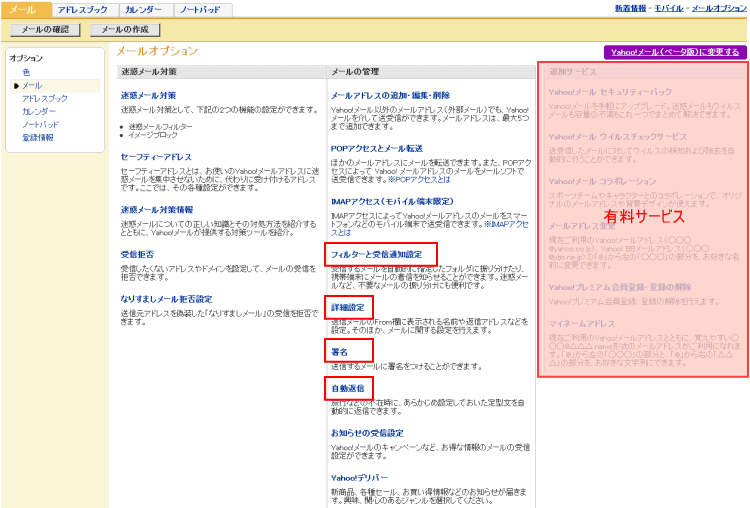The image size is (750, 508).
Task: Select 登録情報 in the options sidebar
Action: (x=38, y=137)
